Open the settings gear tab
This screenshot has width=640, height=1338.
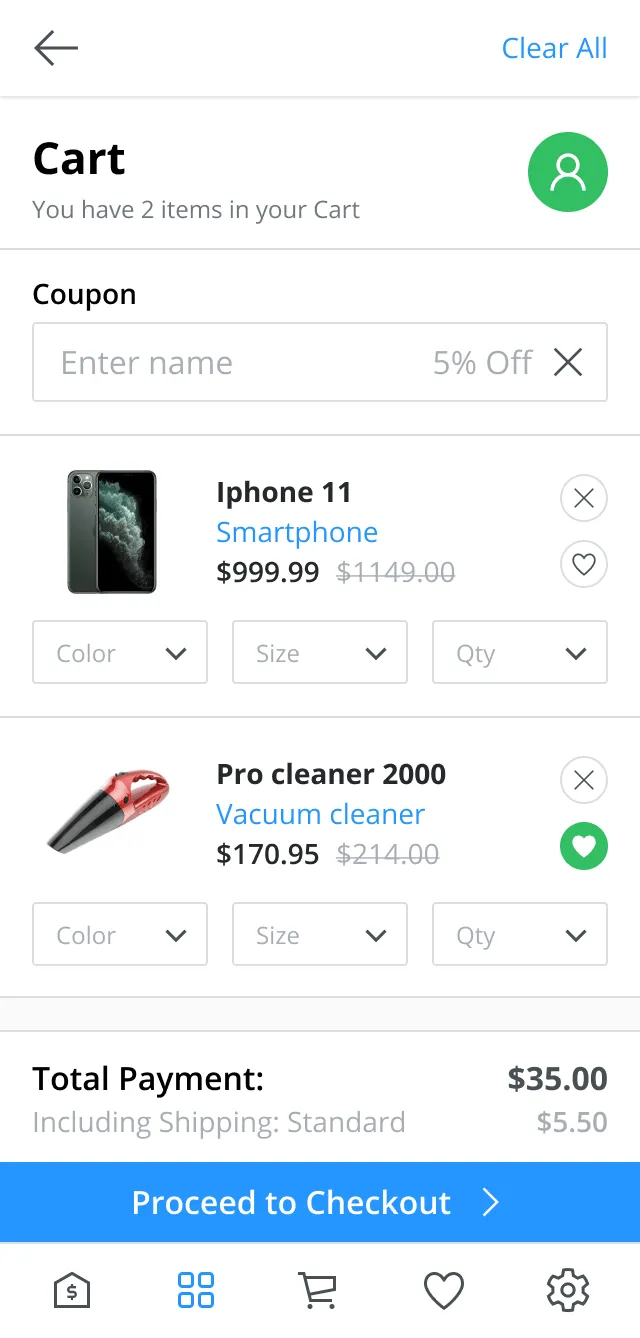tap(568, 1290)
